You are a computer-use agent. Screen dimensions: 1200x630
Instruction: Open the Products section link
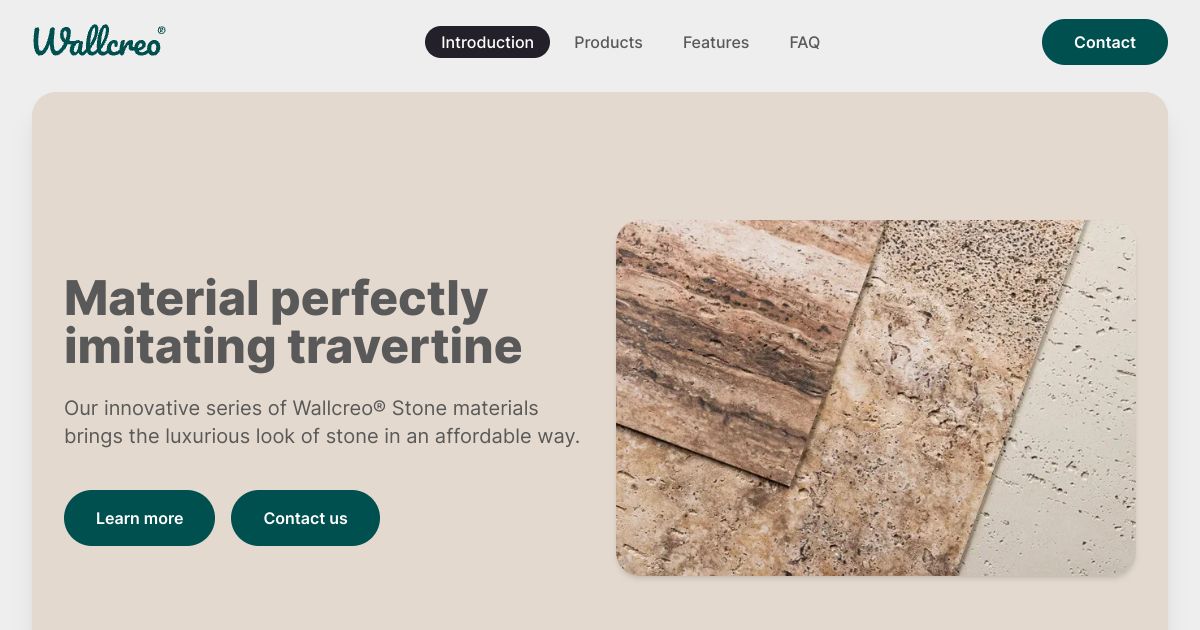pos(608,42)
